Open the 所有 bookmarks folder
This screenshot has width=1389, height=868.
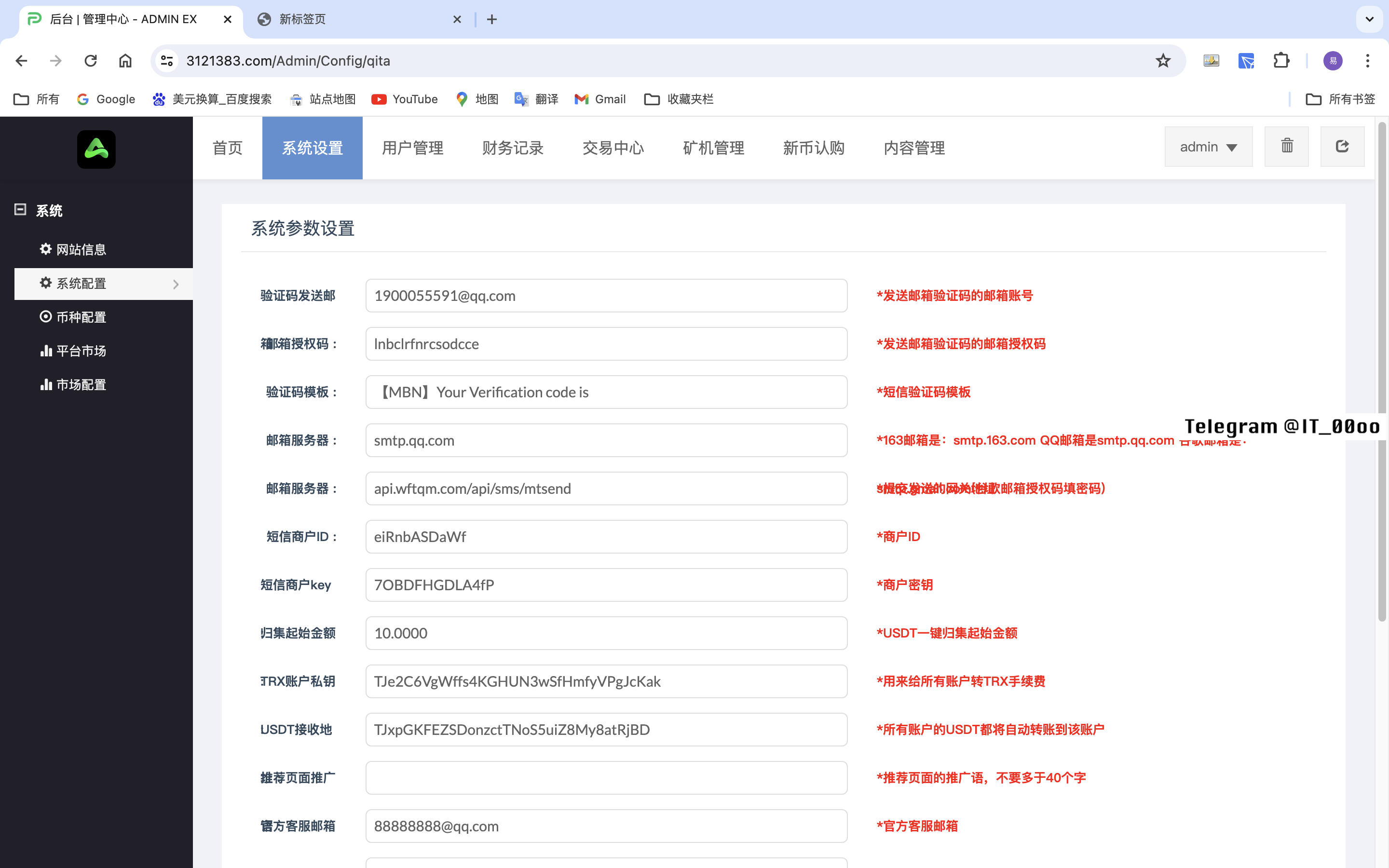pos(36,99)
